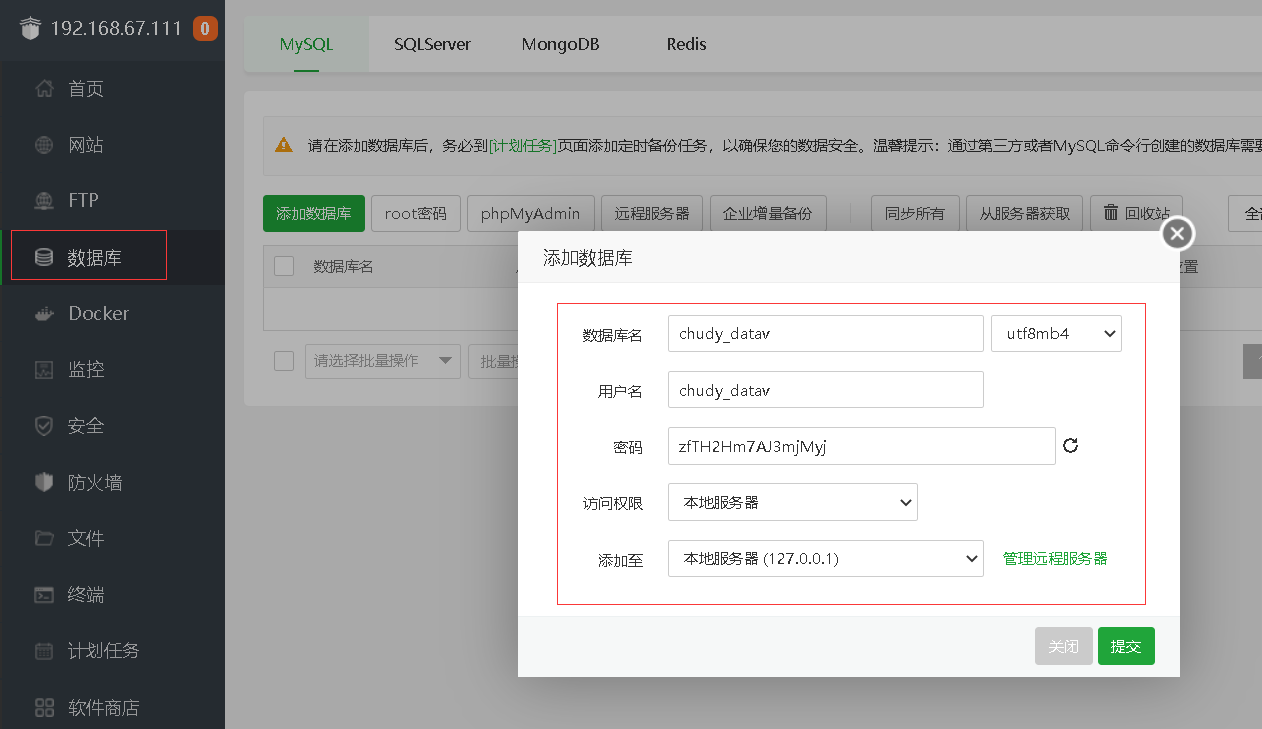Expand the 访问权限 access permission dropdown
The image size is (1262, 729).
792,502
